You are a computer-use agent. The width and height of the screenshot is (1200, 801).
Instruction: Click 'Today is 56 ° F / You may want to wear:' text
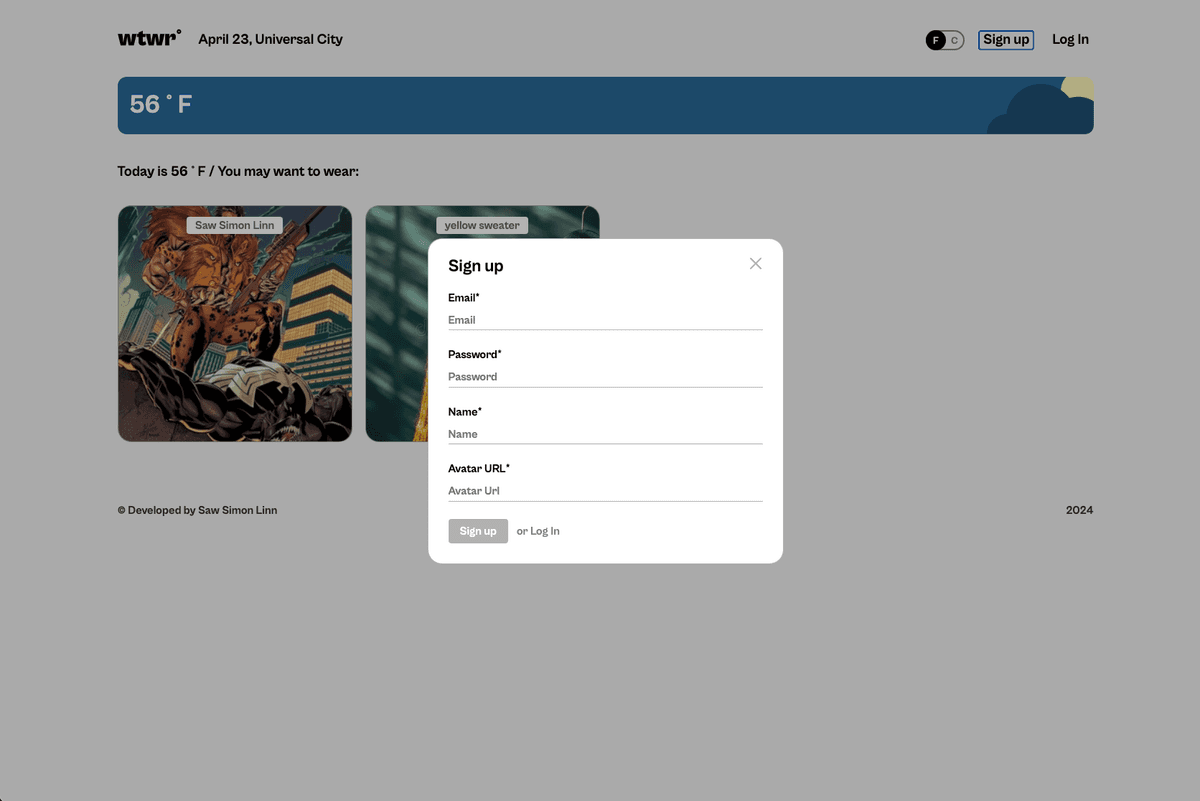pos(238,171)
